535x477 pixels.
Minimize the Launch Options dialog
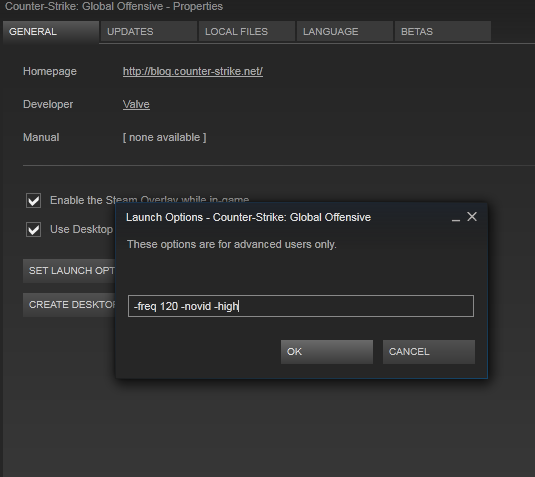coord(456,218)
